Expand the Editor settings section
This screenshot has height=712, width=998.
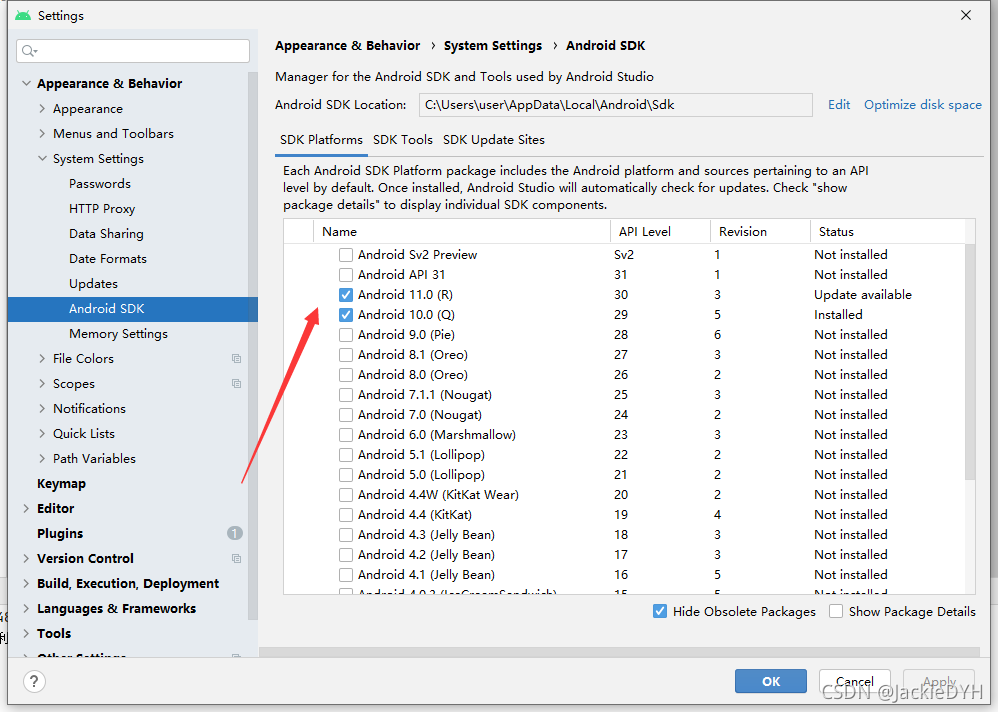[26, 508]
